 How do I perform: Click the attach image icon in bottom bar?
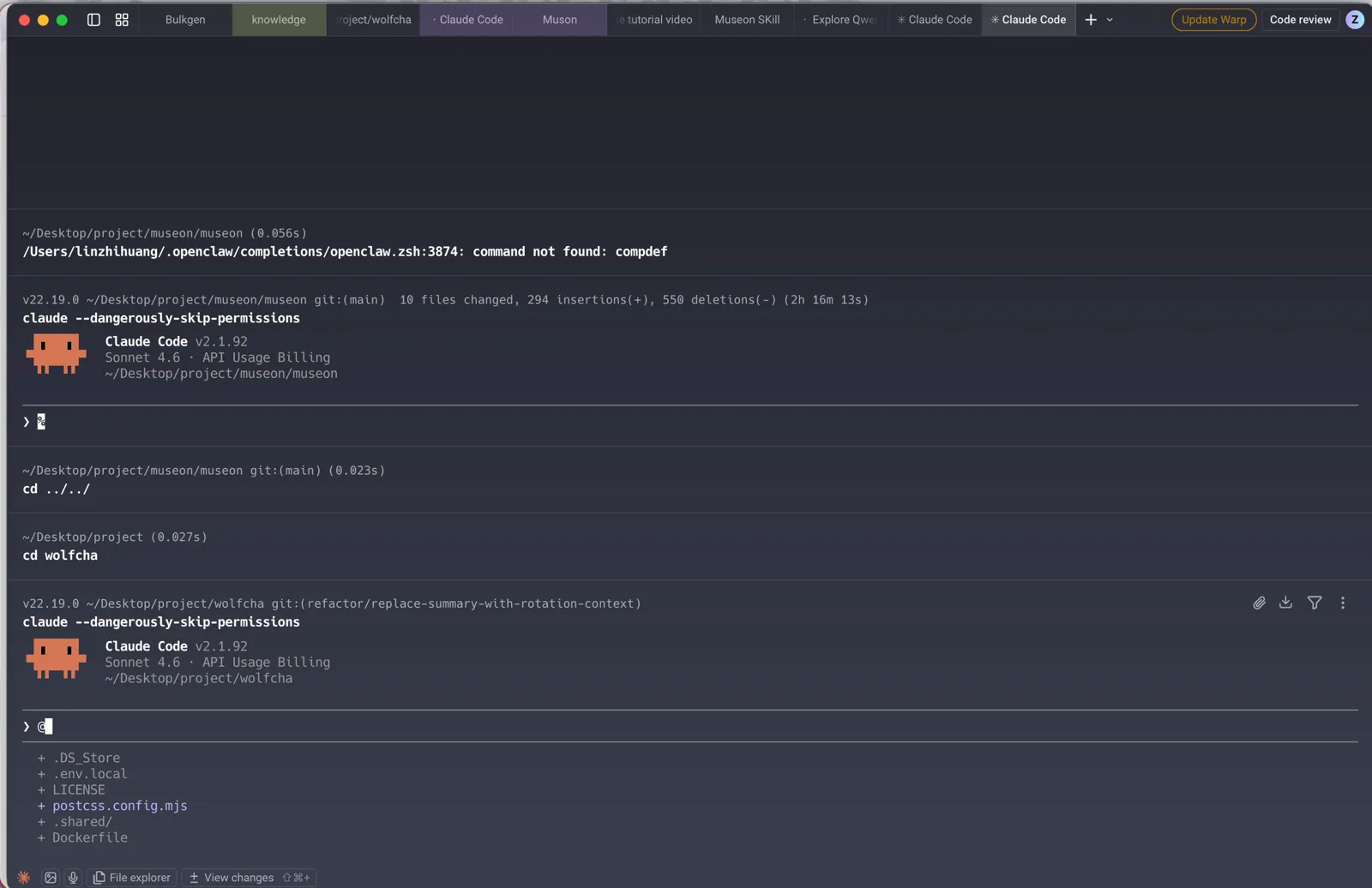pos(51,878)
